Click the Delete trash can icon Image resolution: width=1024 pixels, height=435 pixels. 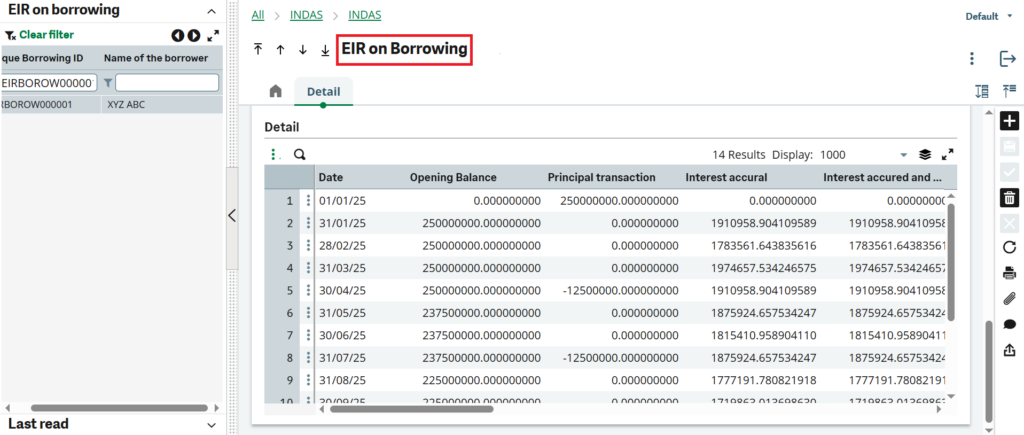[1009, 197]
